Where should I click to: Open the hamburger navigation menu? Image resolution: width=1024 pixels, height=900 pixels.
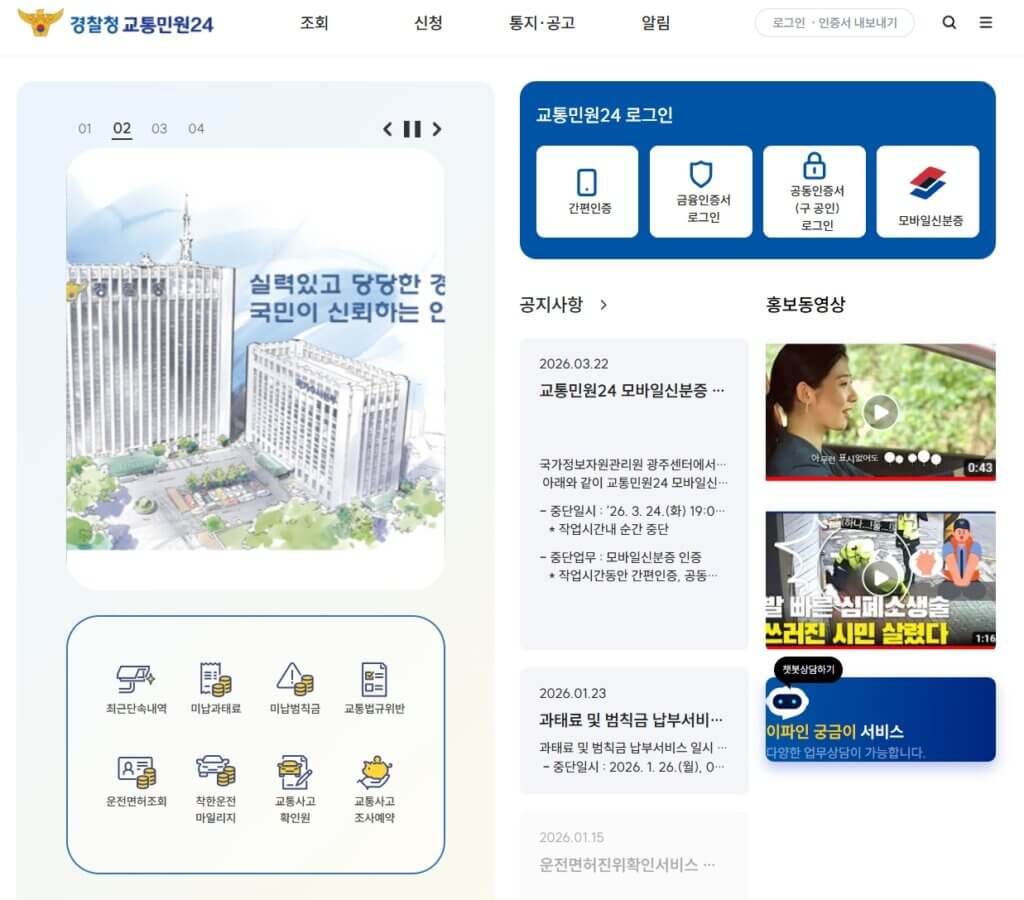(x=985, y=22)
